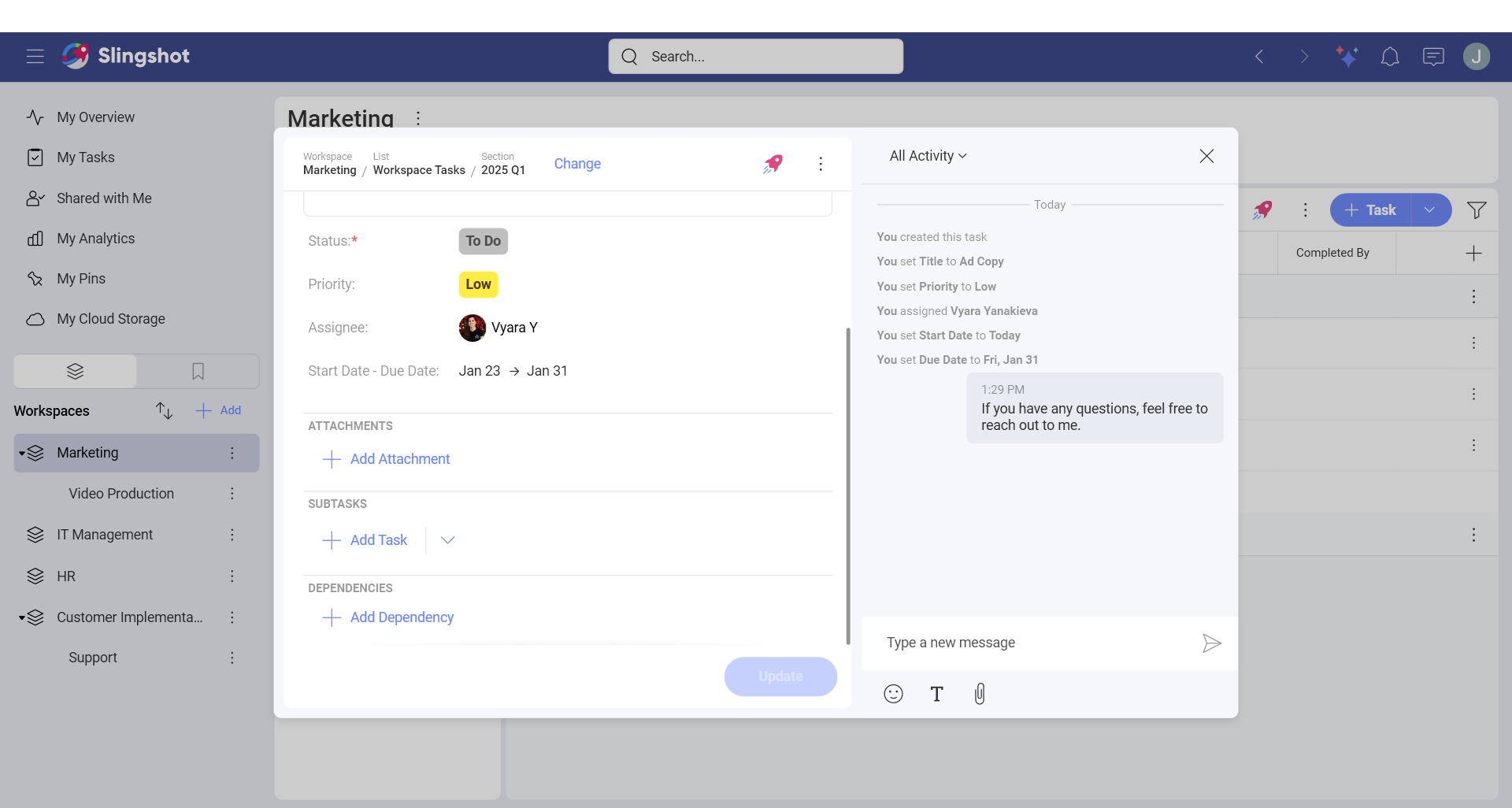Open Video Production more options

232,494
